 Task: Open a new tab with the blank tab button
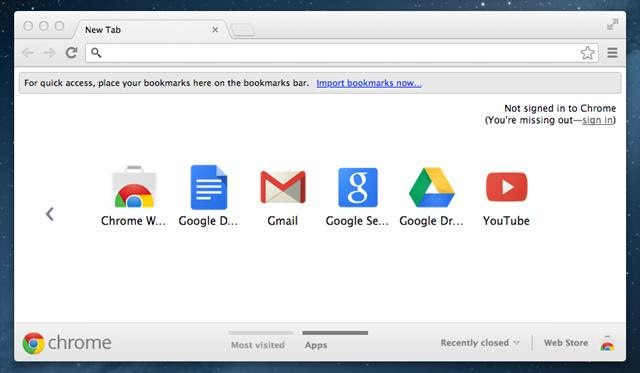point(243,30)
